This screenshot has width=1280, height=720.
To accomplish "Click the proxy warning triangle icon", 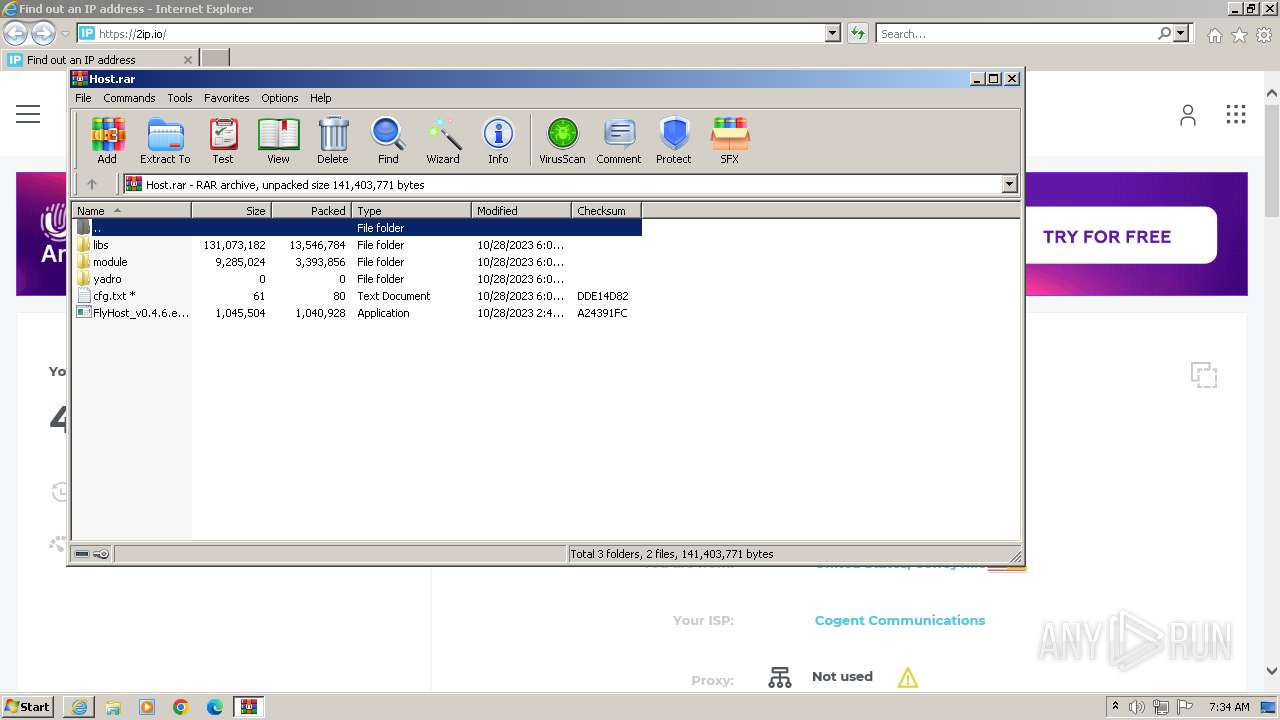I will (907, 678).
